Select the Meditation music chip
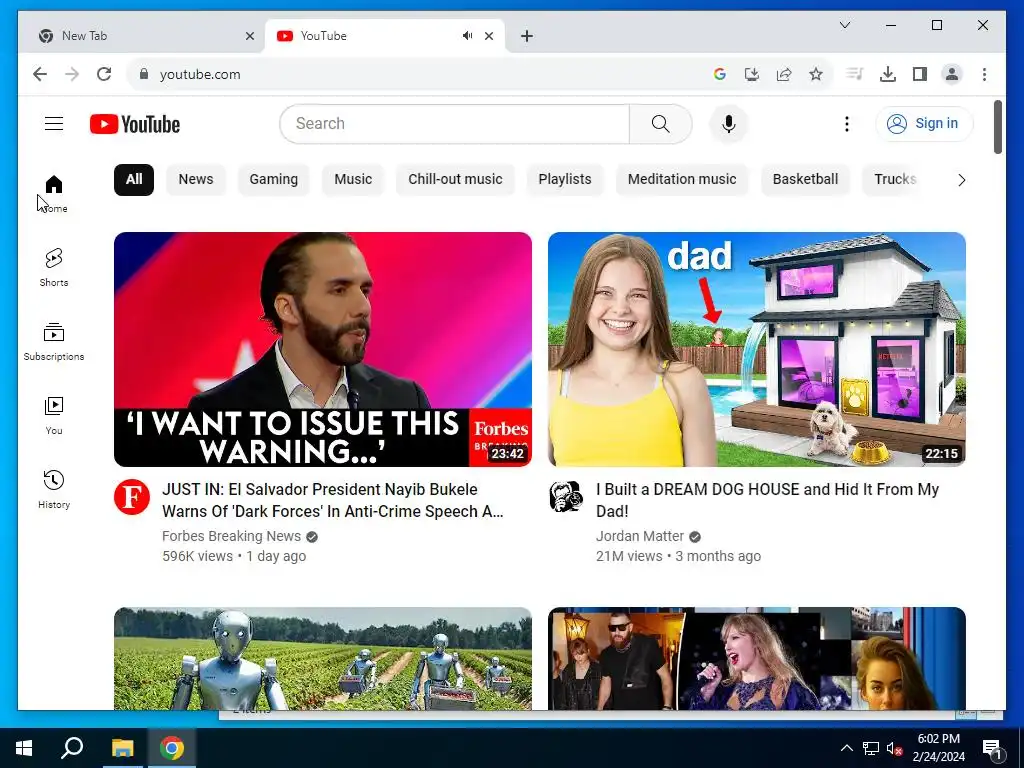This screenshot has width=1024, height=768. 682,180
